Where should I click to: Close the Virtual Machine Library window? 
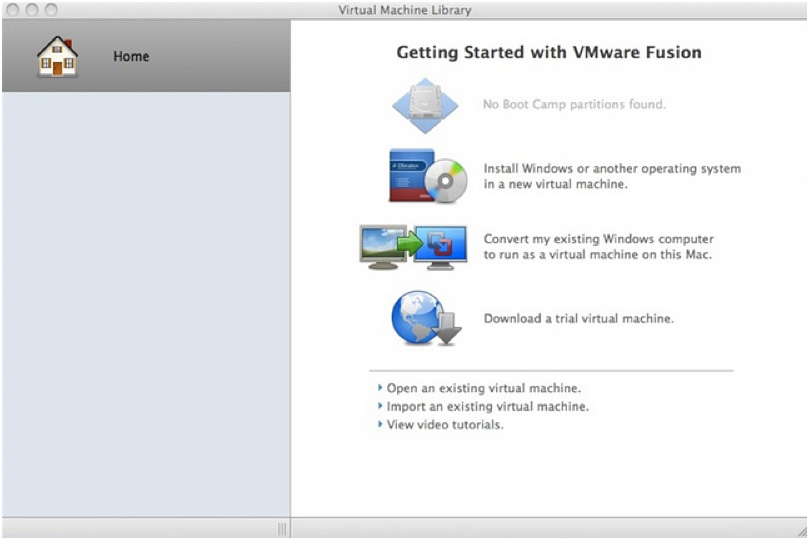coord(13,10)
